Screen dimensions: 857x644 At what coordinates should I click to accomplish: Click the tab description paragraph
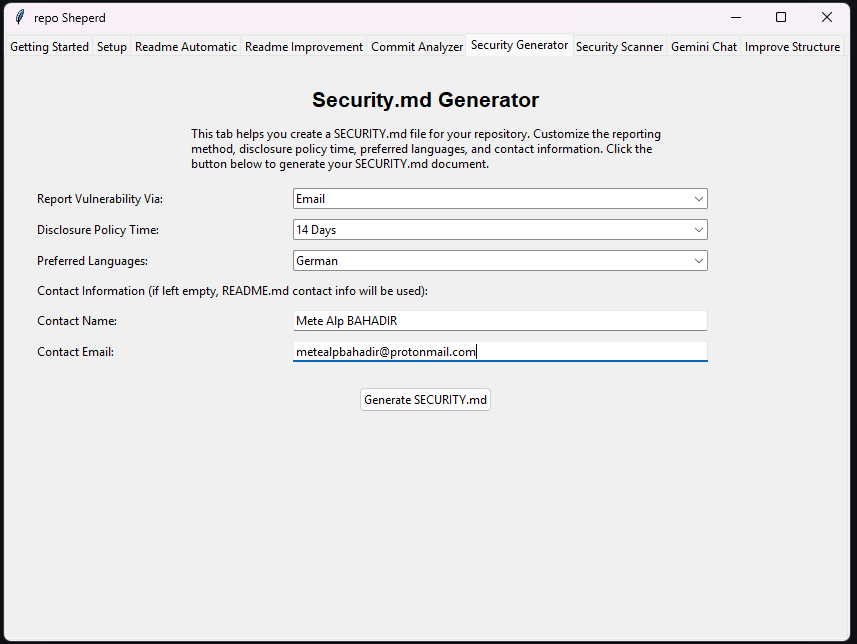click(426, 149)
